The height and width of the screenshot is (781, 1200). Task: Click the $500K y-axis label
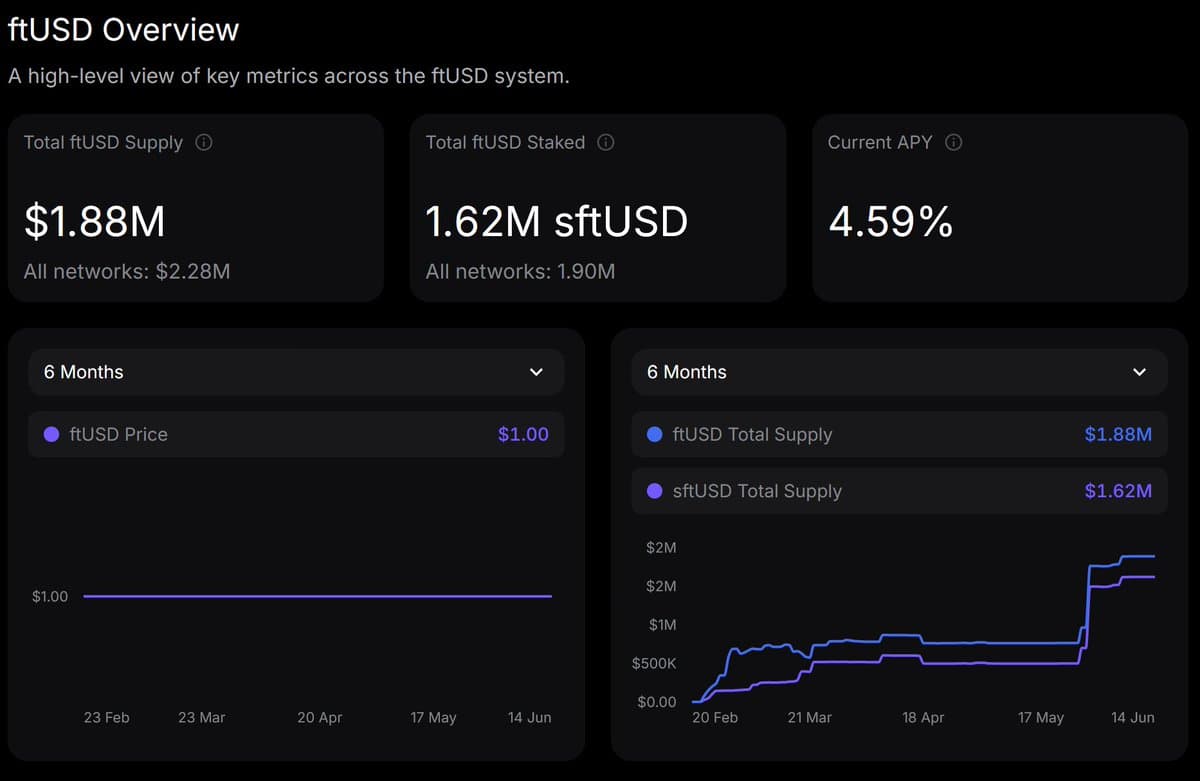pyautogui.click(x=654, y=664)
